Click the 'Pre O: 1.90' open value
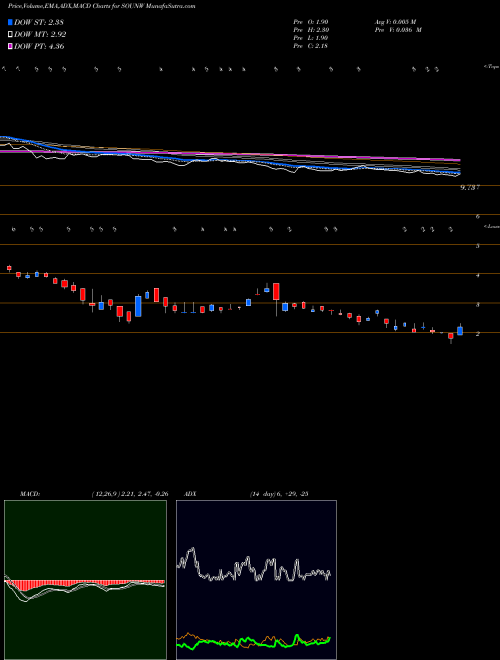This screenshot has height=660, width=500. pos(311,21)
